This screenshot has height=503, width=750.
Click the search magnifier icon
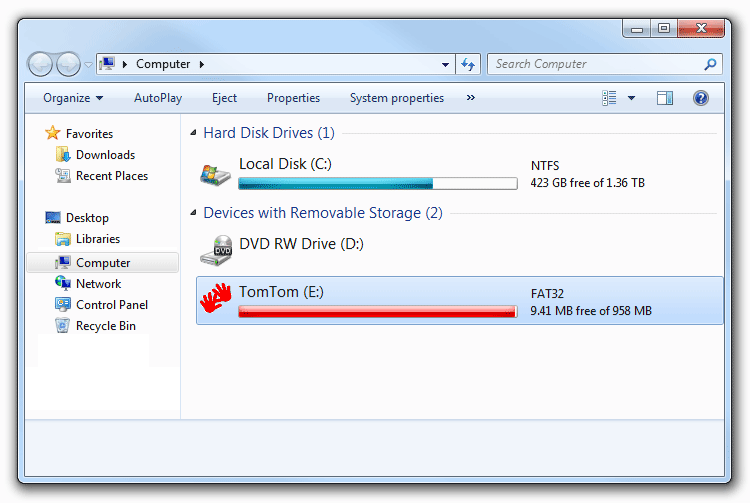pos(710,64)
